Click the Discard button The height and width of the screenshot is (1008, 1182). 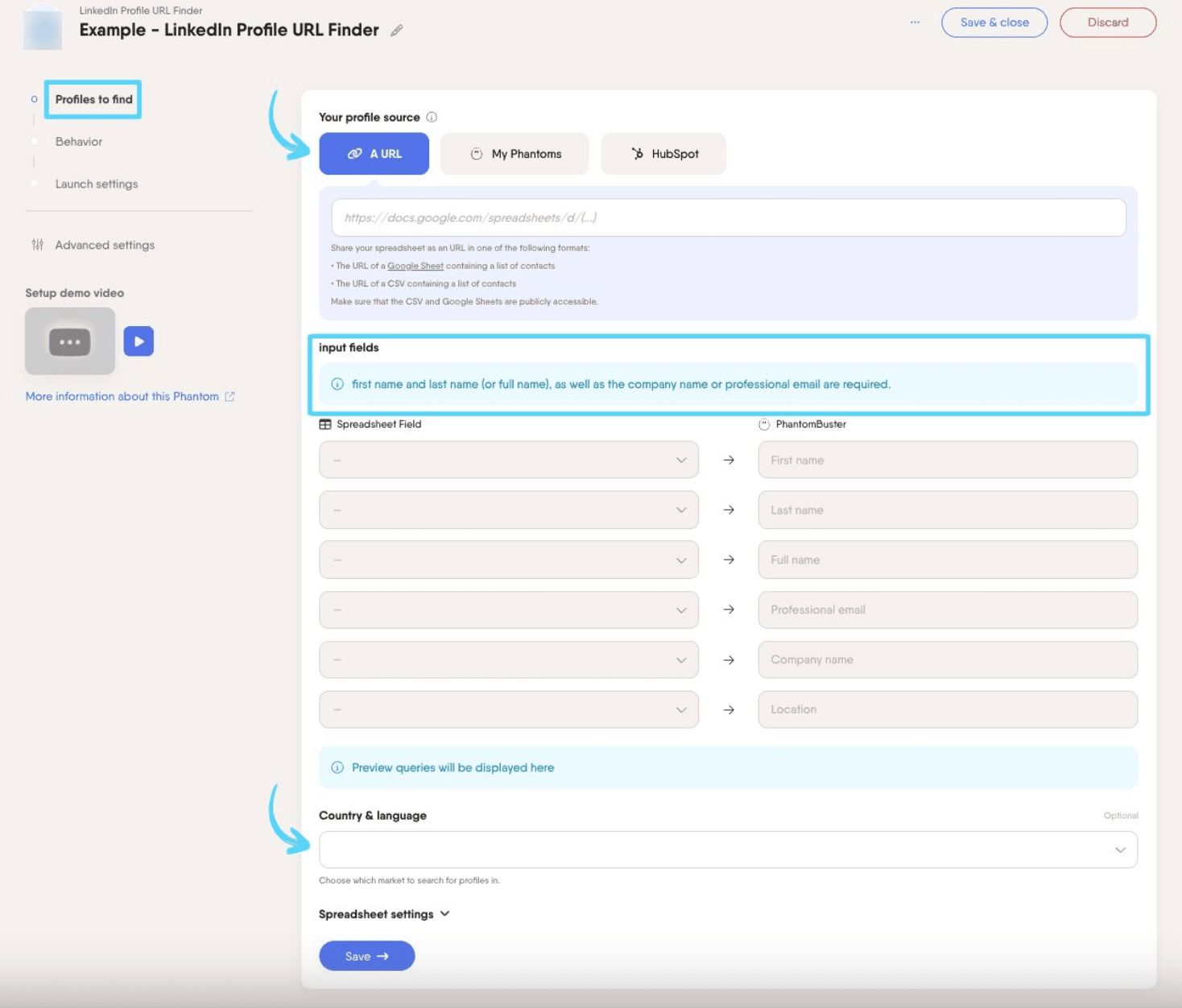(1108, 23)
